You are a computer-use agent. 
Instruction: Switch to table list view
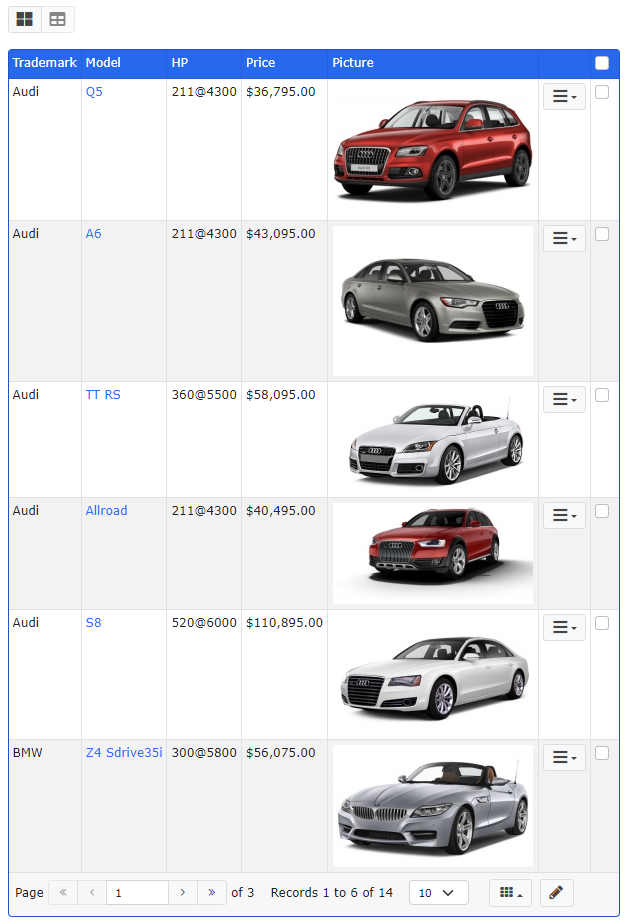[x=58, y=19]
